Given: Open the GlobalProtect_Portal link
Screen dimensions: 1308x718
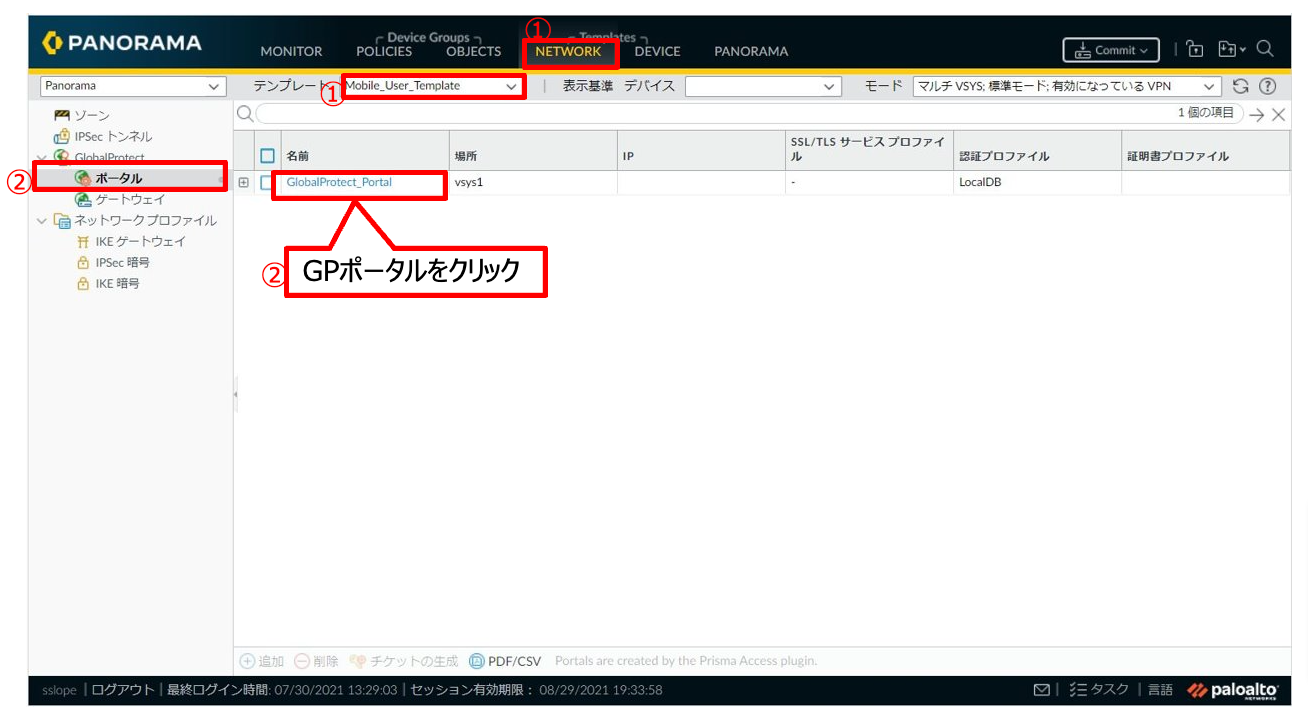Looking at the screenshot, I should click(x=339, y=183).
